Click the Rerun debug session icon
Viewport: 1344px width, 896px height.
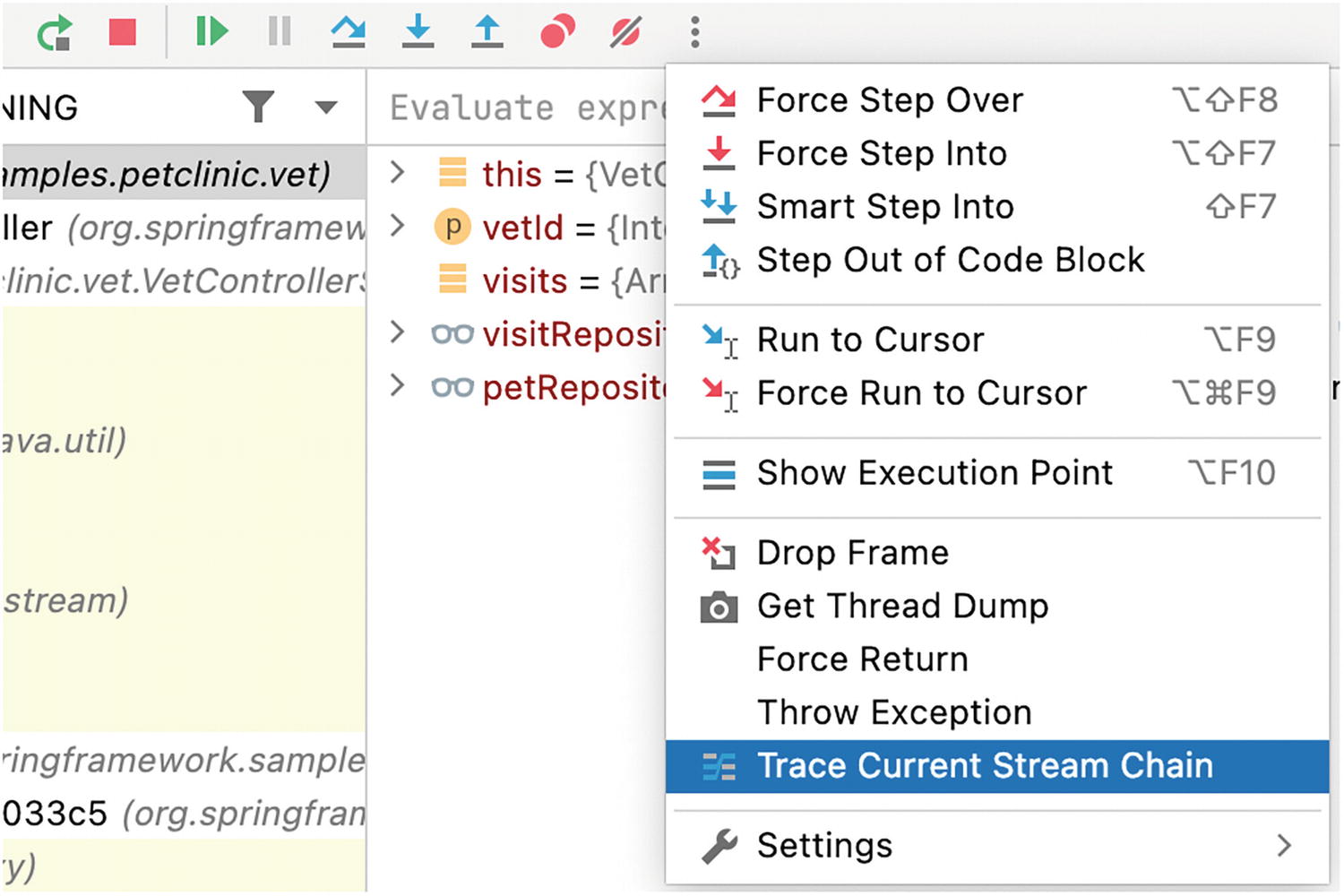55,33
